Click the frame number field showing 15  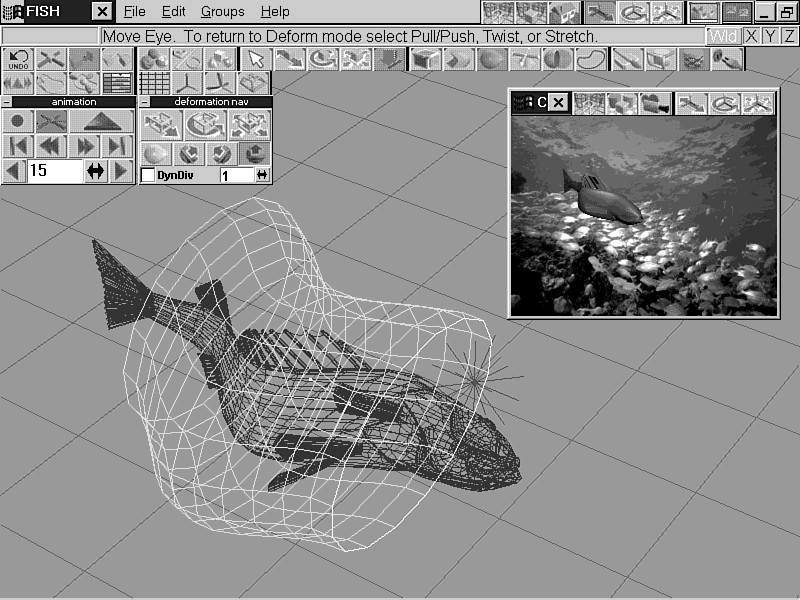pos(54,172)
